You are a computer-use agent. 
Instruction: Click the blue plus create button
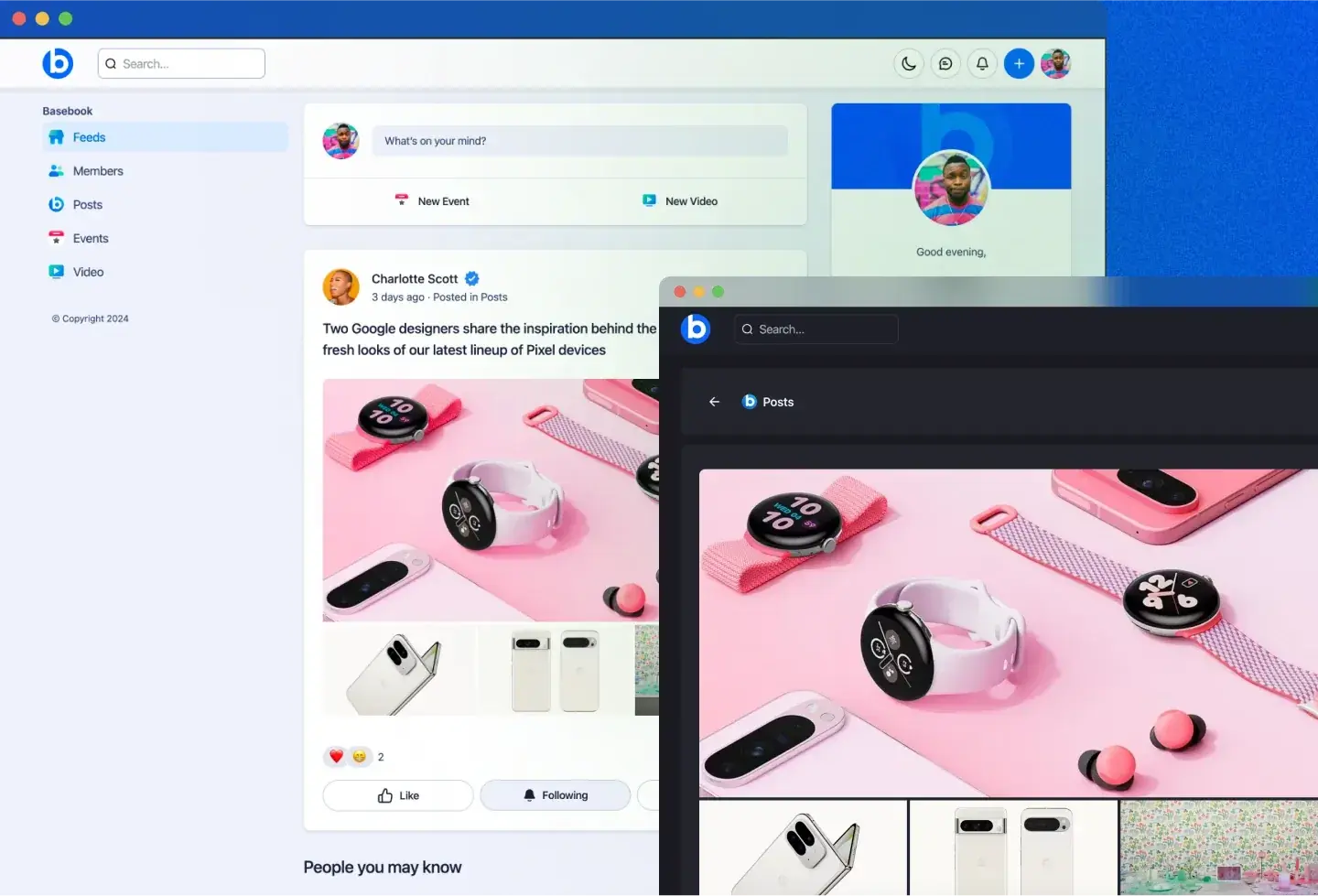click(1019, 63)
